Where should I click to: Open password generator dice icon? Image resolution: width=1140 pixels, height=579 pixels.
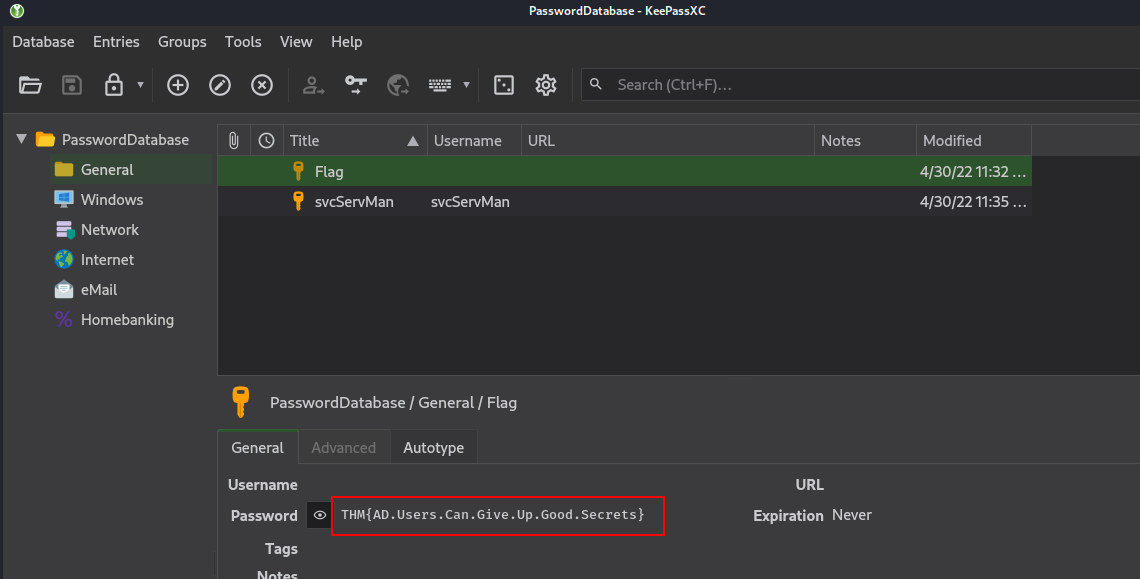pyautogui.click(x=504, y=85)
